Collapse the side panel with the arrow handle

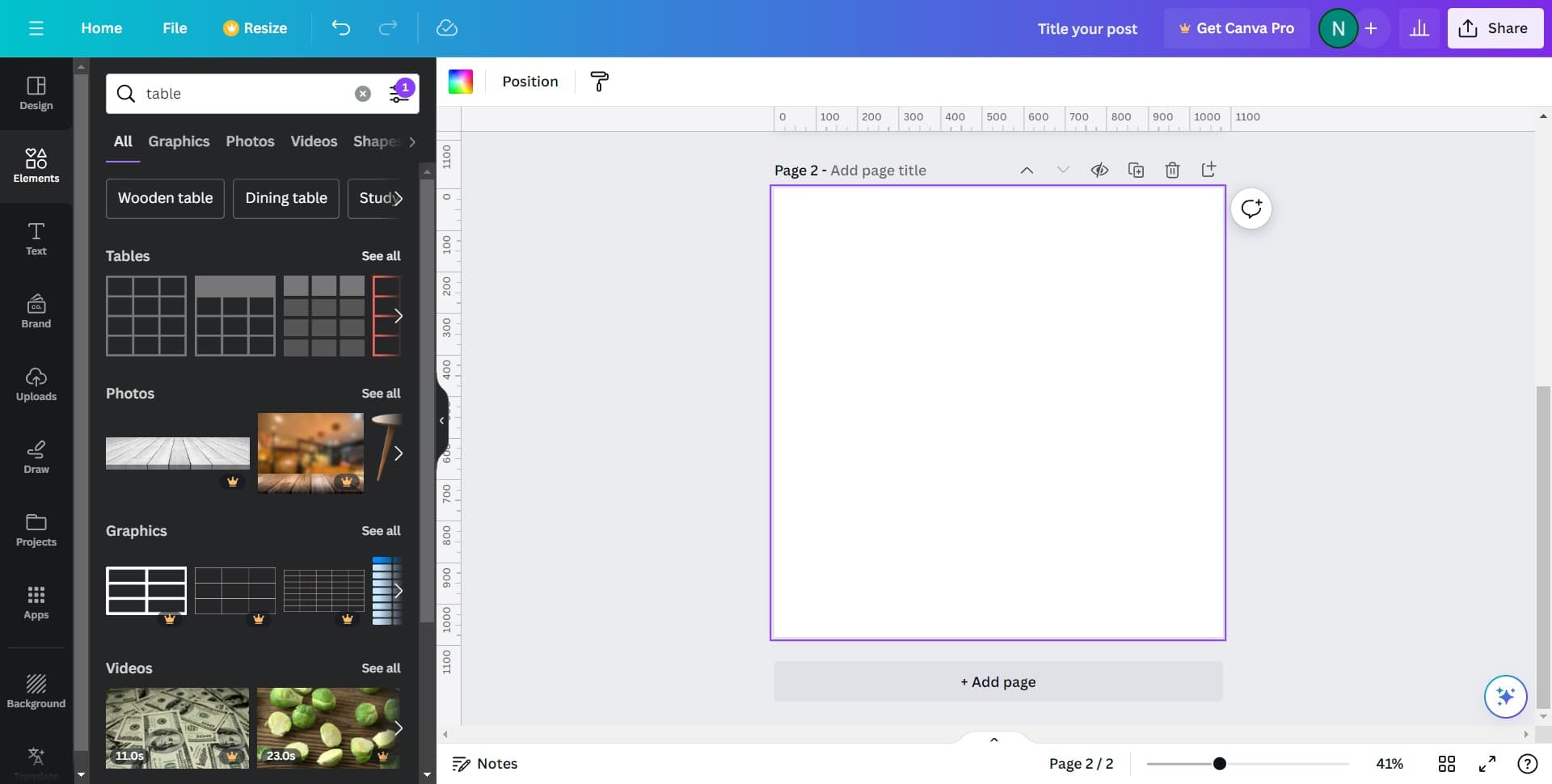(441, 420)
